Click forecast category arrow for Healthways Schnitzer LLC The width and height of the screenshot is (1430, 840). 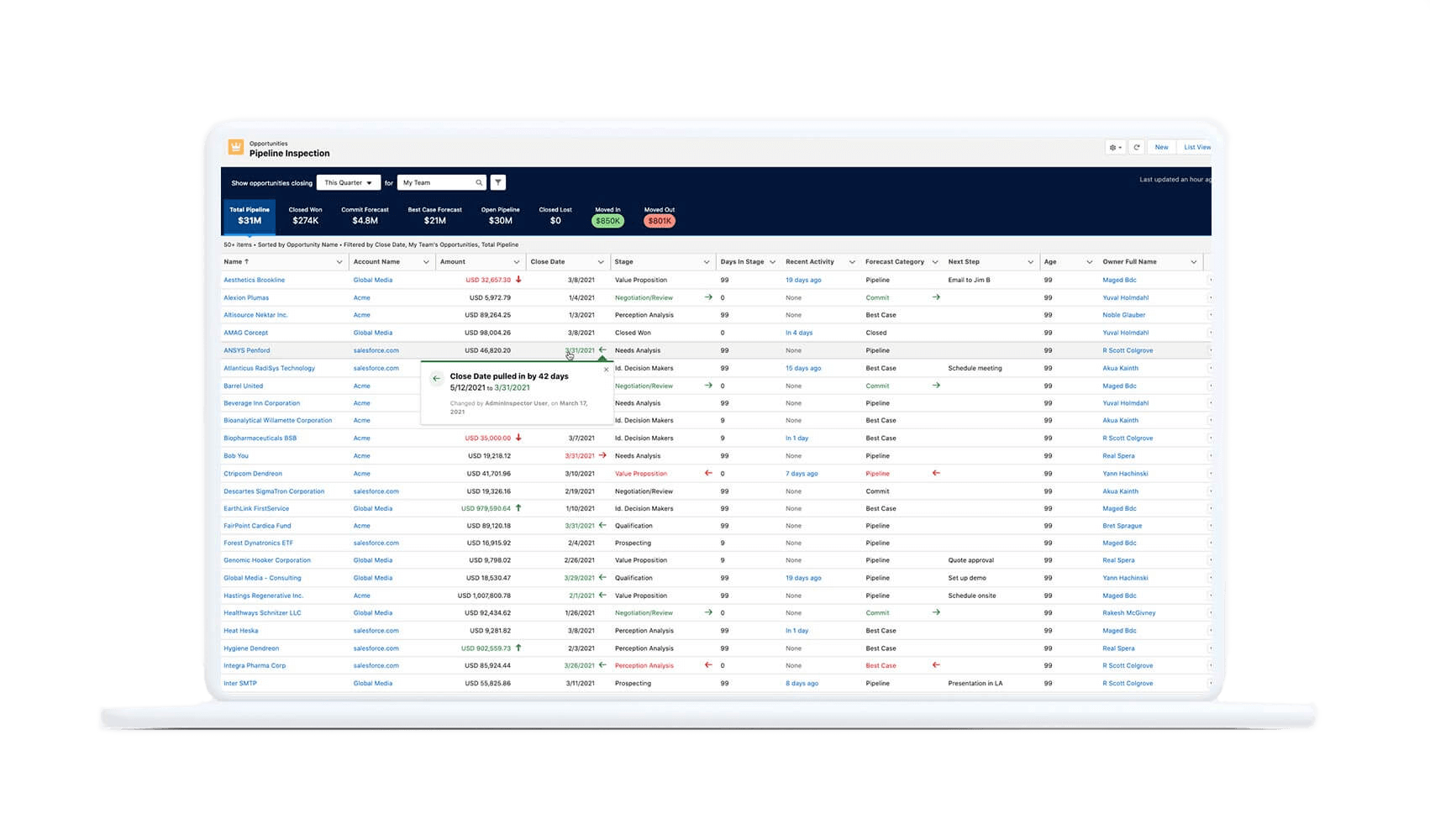(936, 612)
